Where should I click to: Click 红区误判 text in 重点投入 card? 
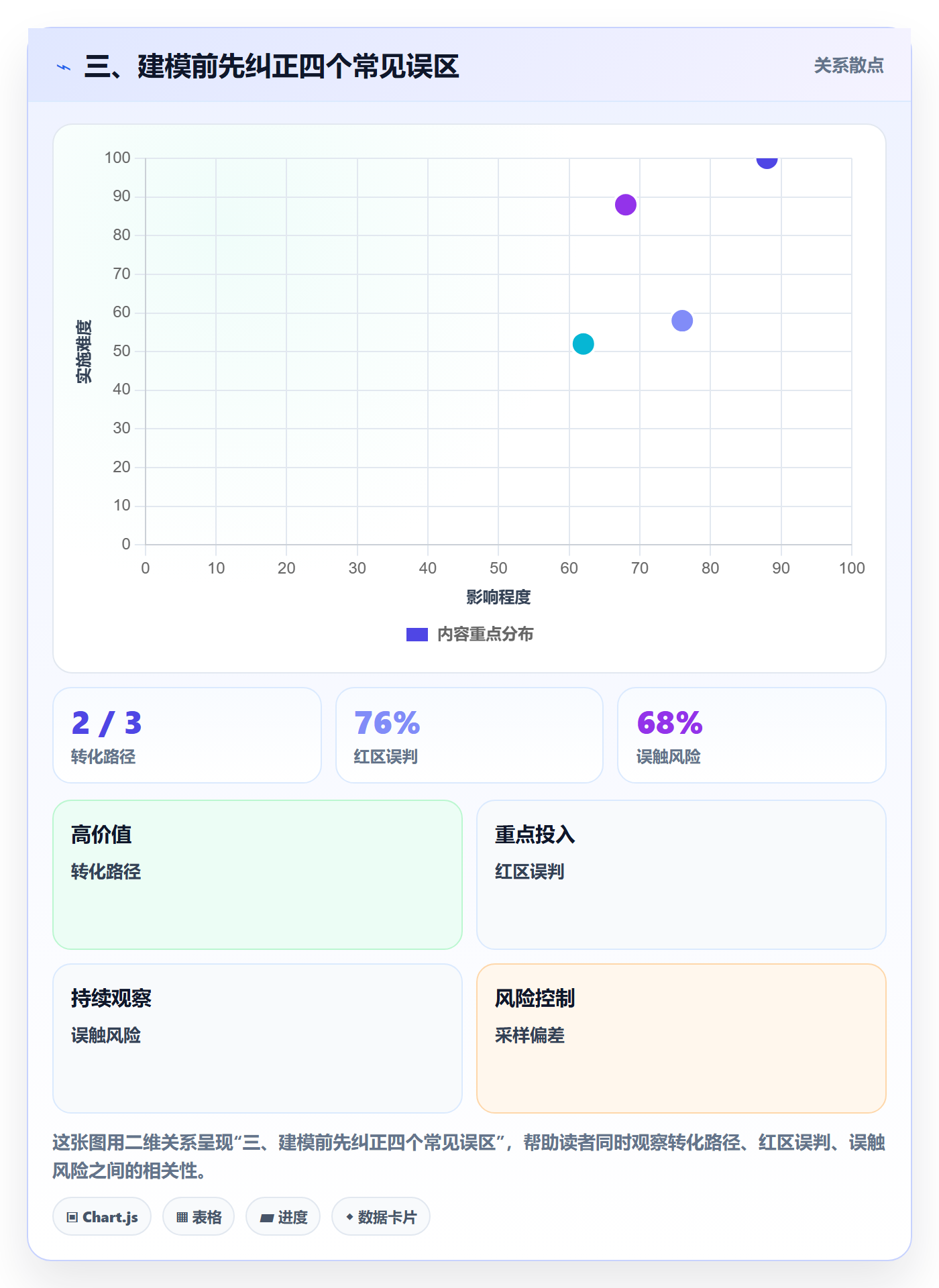(530, 871)
